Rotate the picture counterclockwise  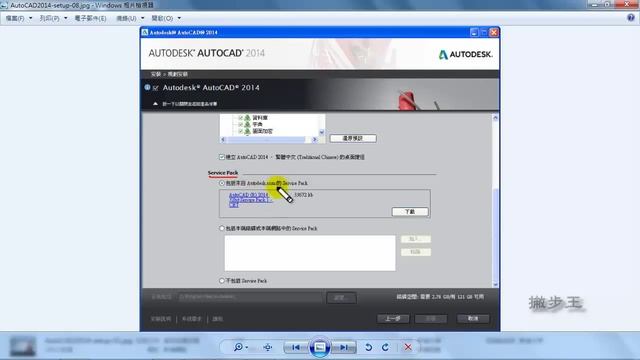pos(368,347)
